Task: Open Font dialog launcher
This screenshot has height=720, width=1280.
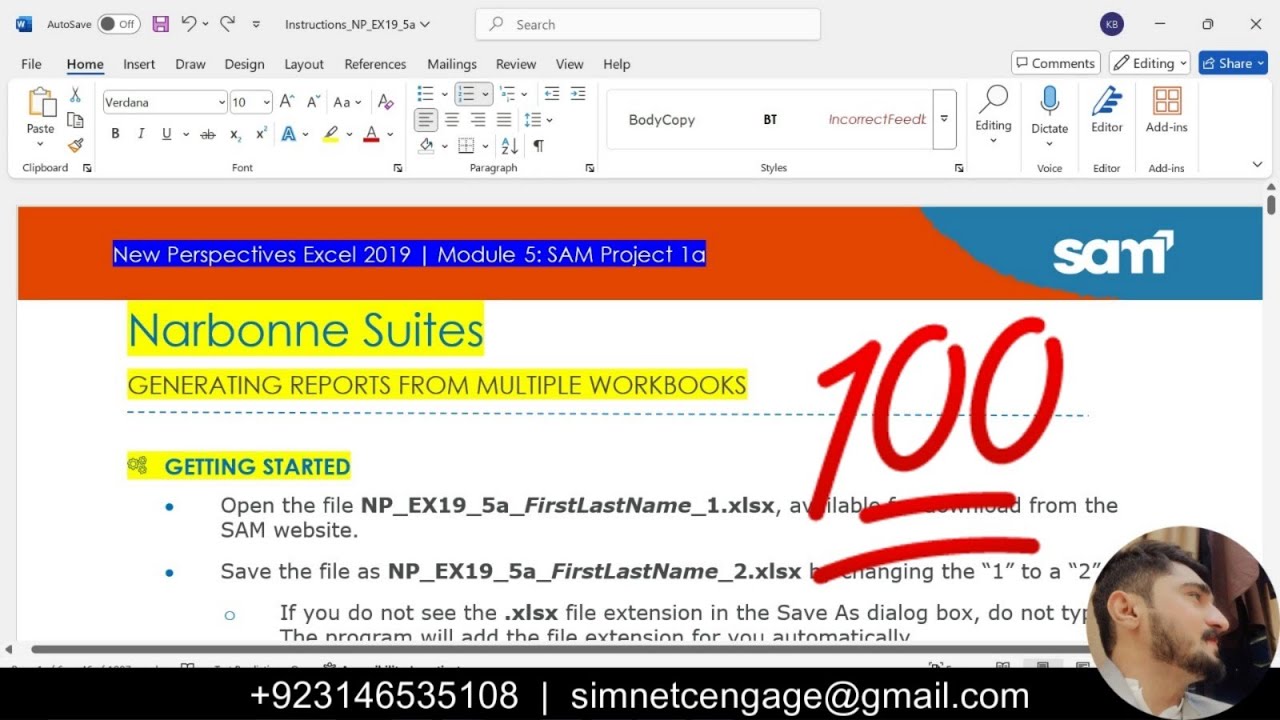Action: click(398, 168)
